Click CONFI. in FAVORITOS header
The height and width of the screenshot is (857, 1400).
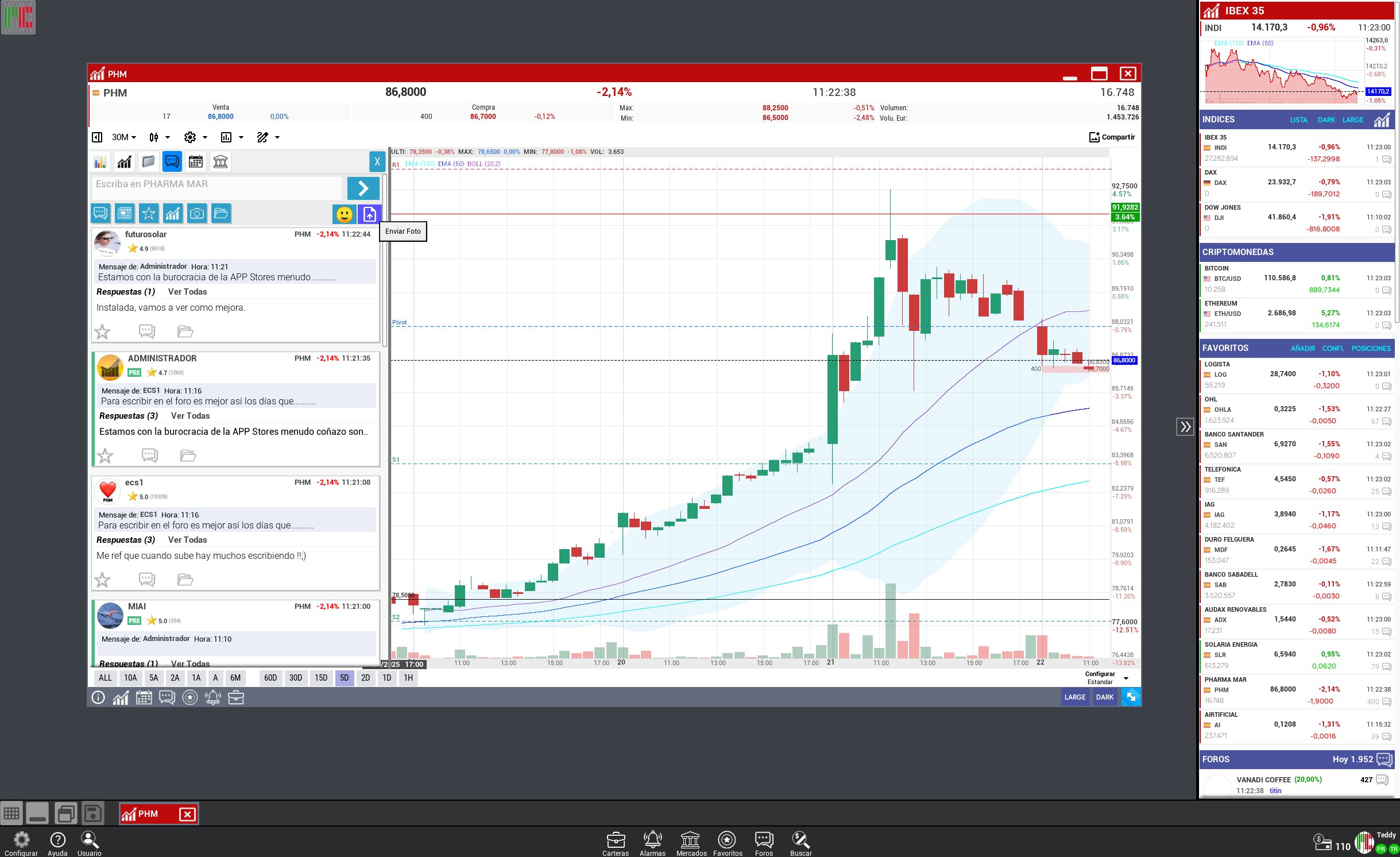tap(1333, 349)
